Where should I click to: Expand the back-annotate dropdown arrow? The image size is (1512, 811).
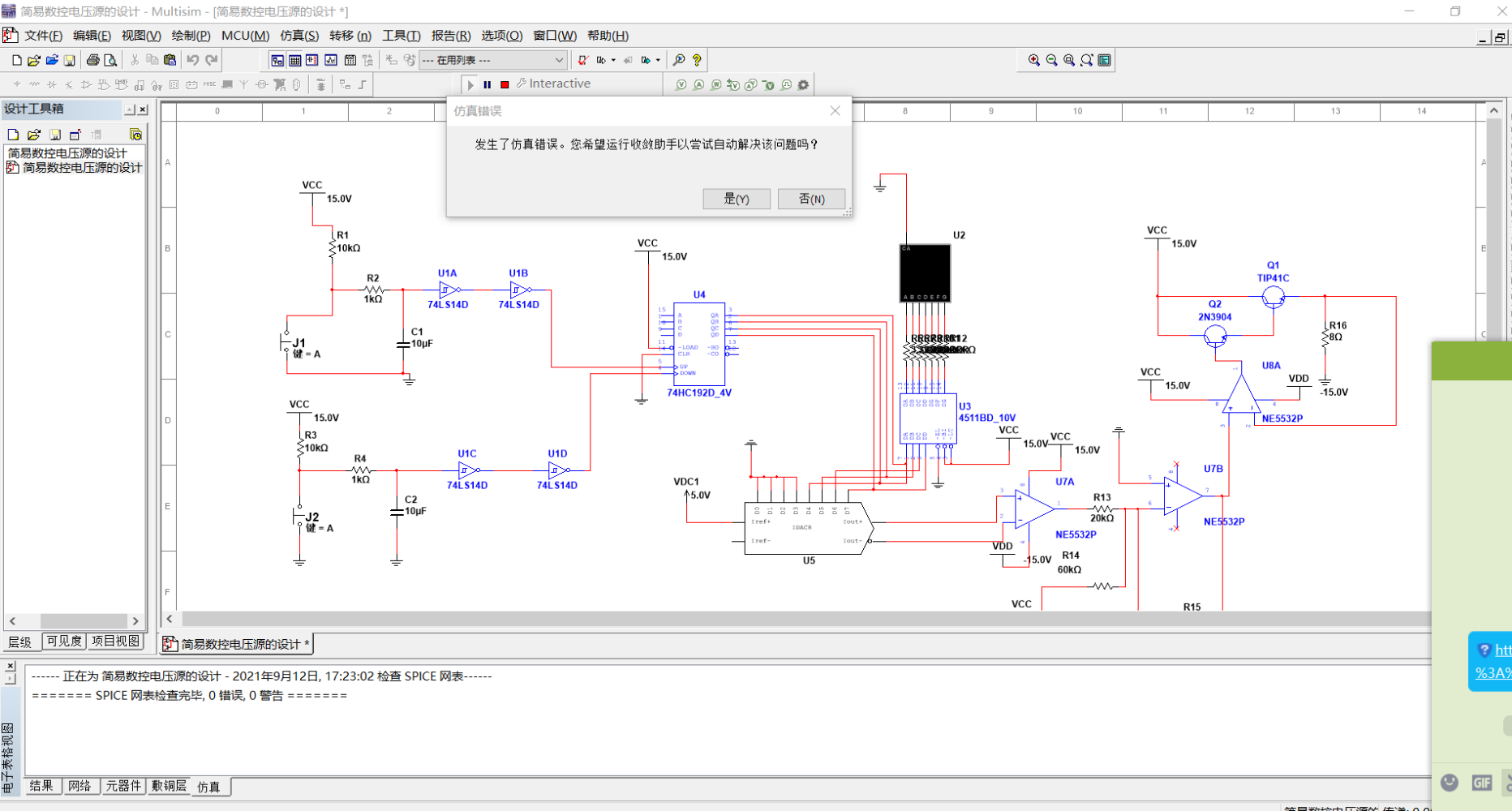[x=613, y=60]
